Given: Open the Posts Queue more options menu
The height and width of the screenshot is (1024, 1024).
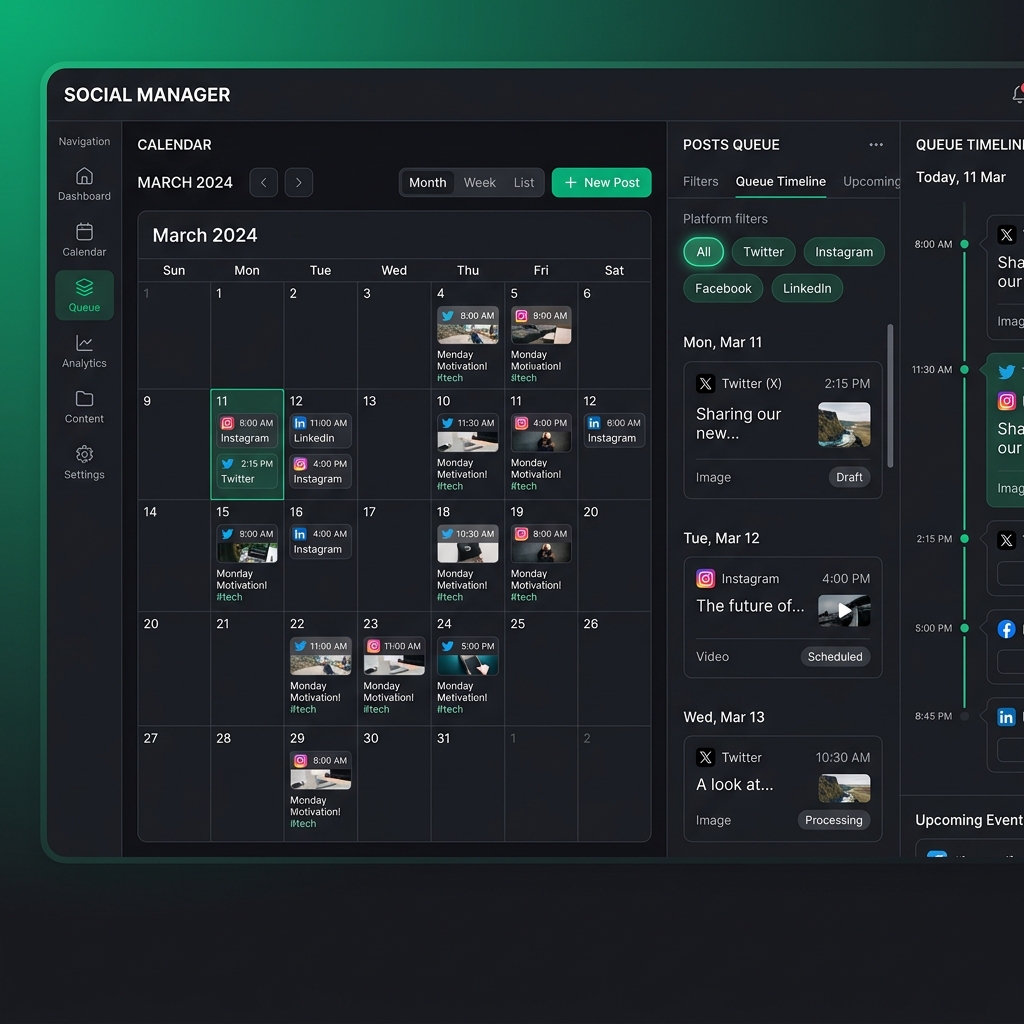Looking at the screenshot, I should click(876, 144).
